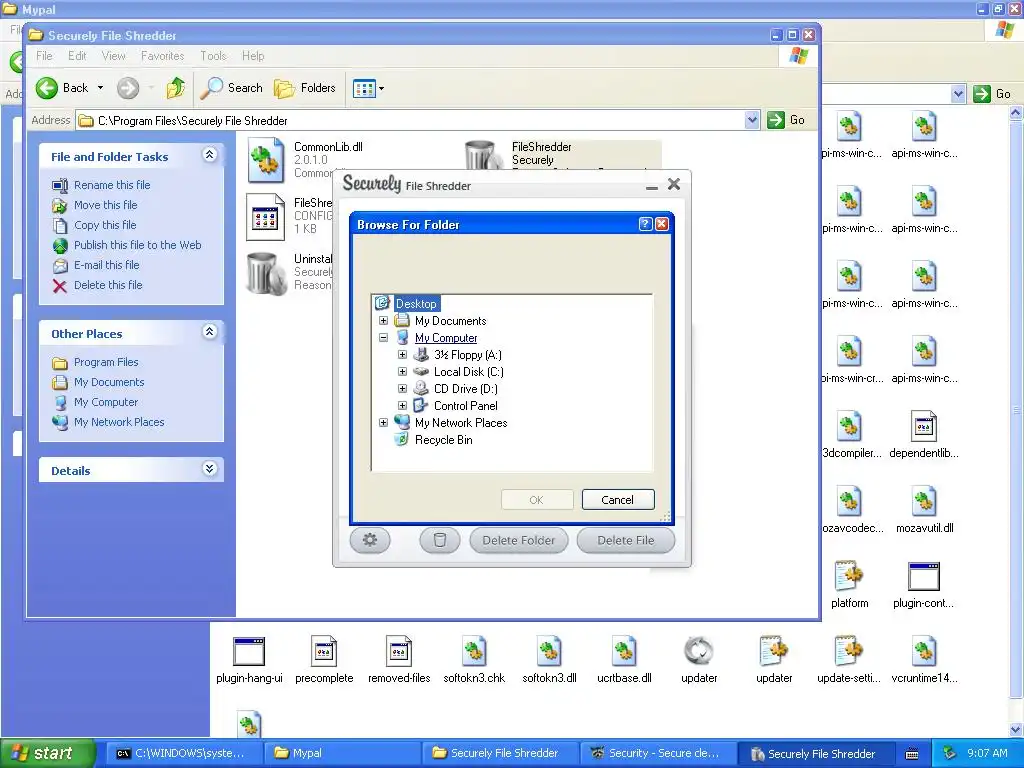
Task: Select softokn3.chk in Mypal window
Action: pos(474,661)
